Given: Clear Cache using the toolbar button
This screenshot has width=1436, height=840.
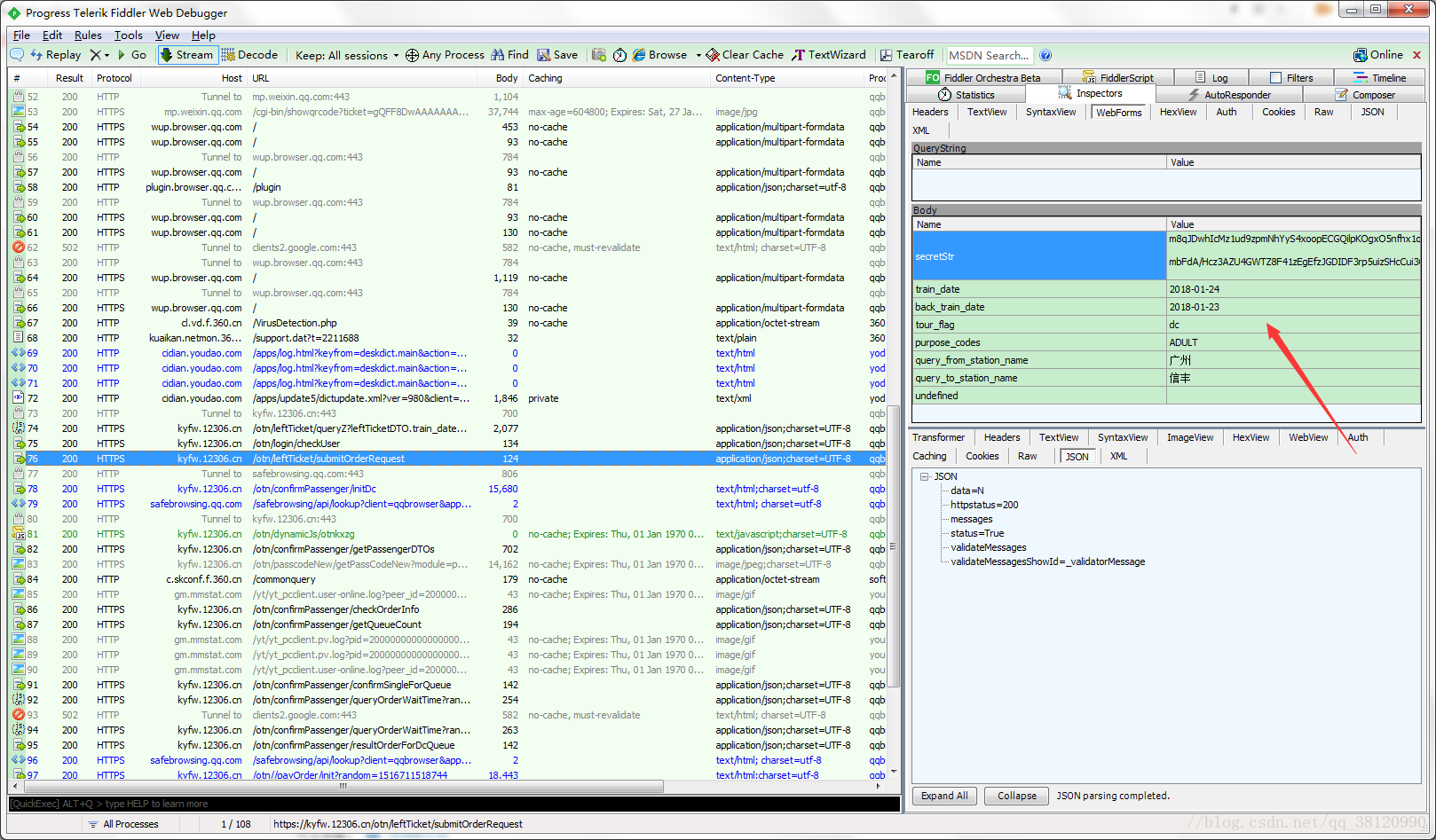Looking at the screenshot, I should coord(745,55).
